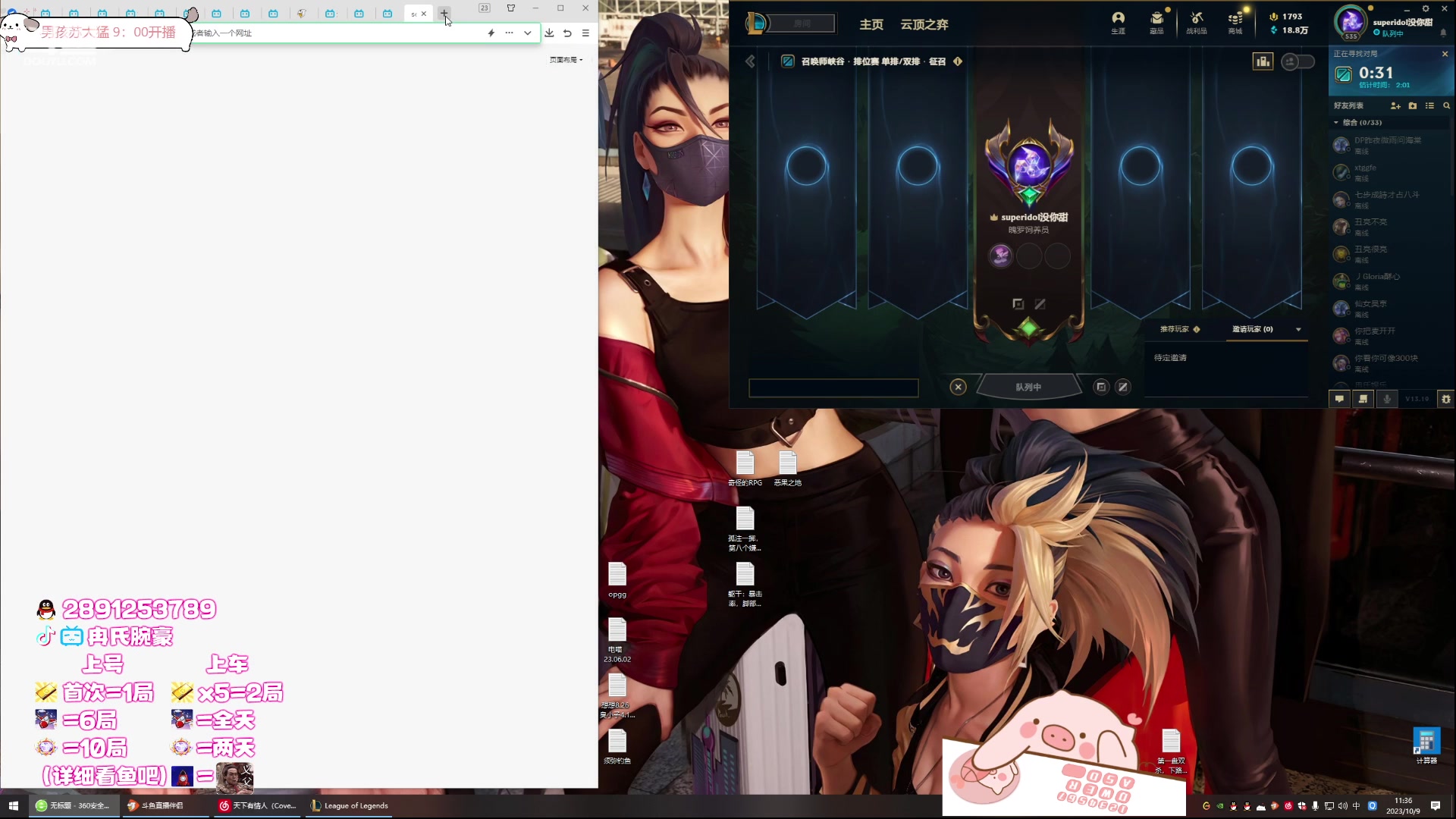The height and width of the screenshot is (819, 1456).
Task: Open the chat bubble icon at the bottom of the friends panel
Action: coord(1339,399)
